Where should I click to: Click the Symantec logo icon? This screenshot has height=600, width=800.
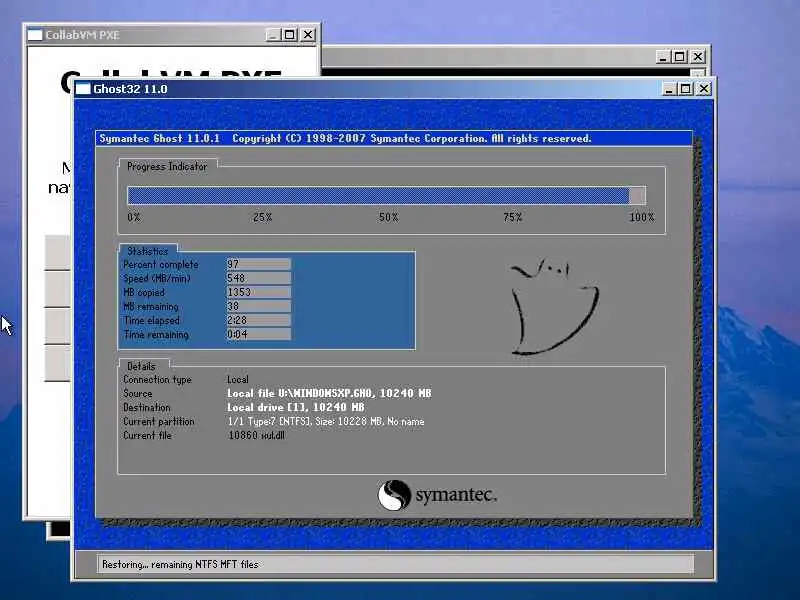tap(394, 495)
